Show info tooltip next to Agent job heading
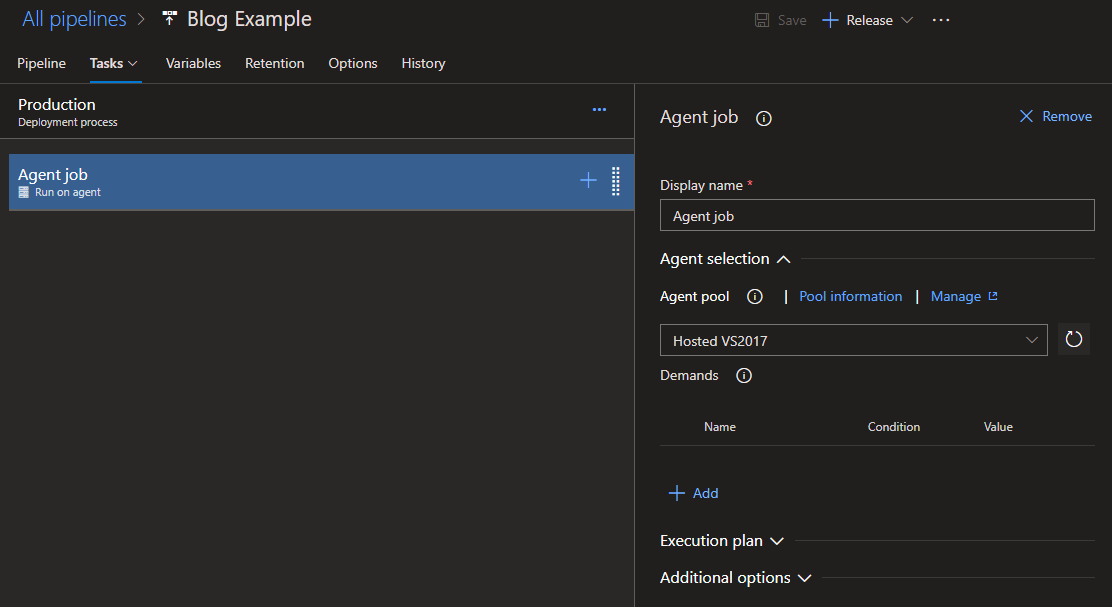The height and width of the screenshot is (607, 1112). tap(764, 118)
